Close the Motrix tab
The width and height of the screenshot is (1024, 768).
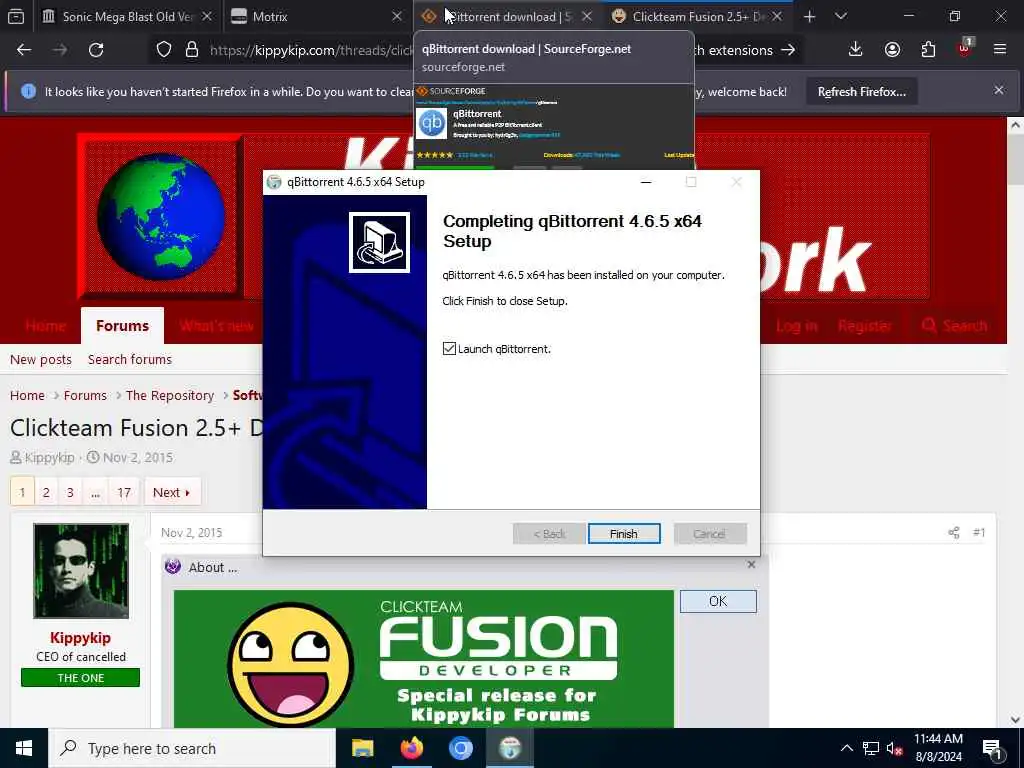(396, 16)
